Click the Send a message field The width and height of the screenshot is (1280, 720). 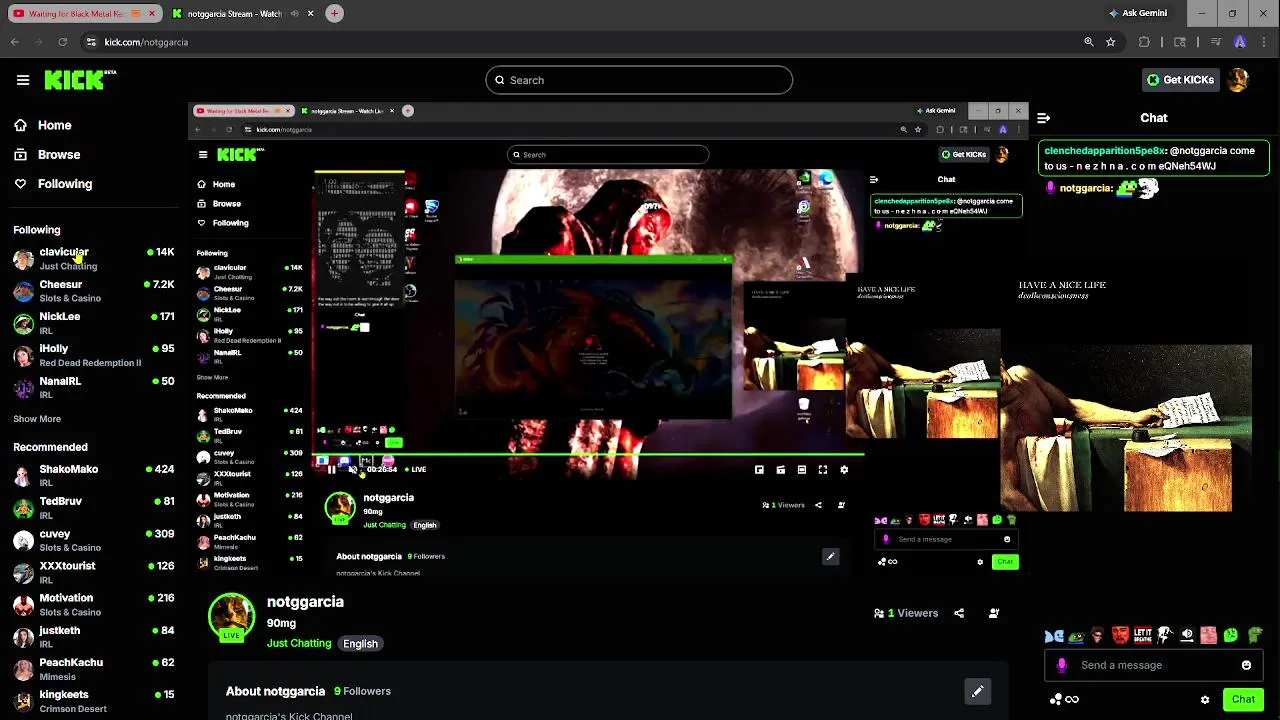point(1155,665)
